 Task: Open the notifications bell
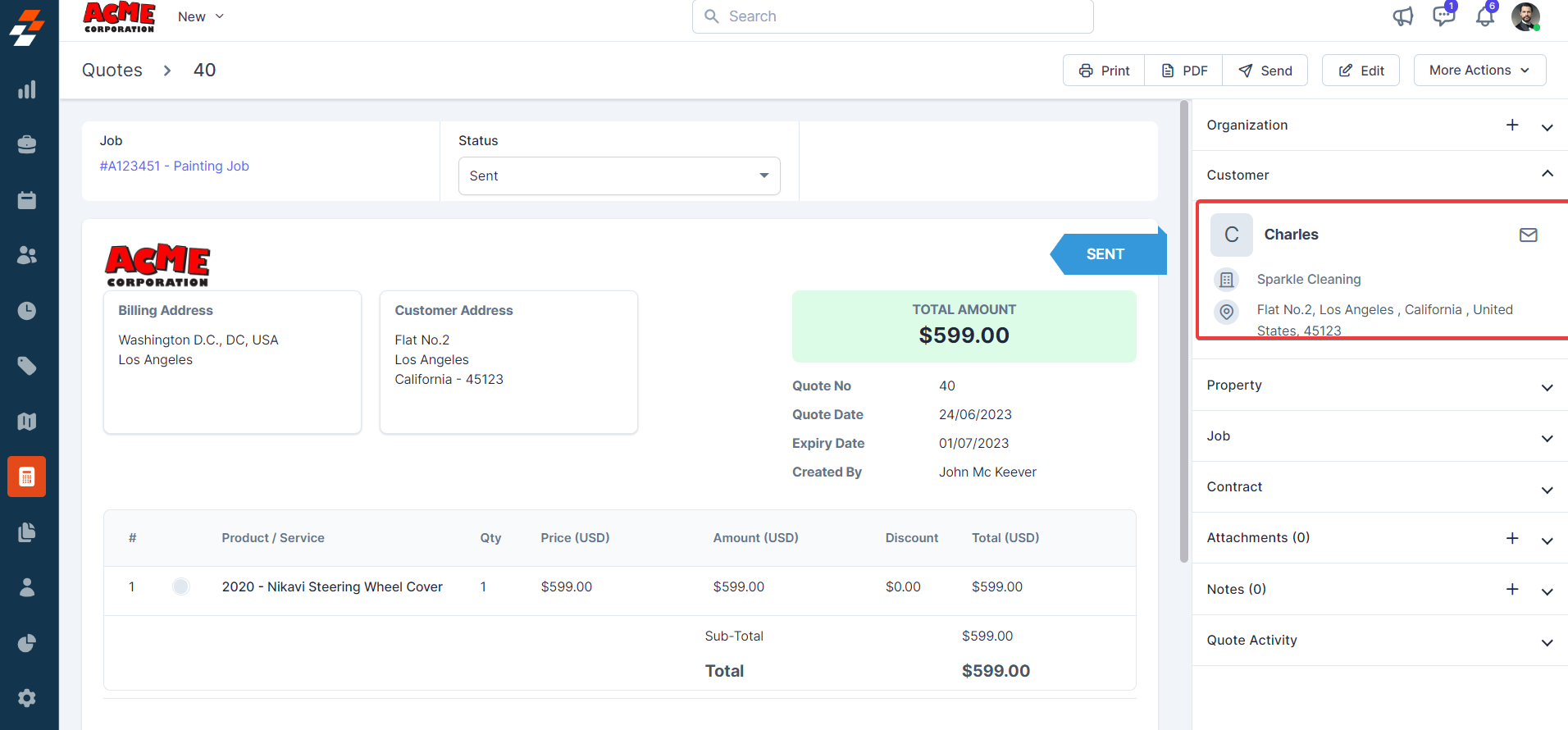(x=1485, y=16)
